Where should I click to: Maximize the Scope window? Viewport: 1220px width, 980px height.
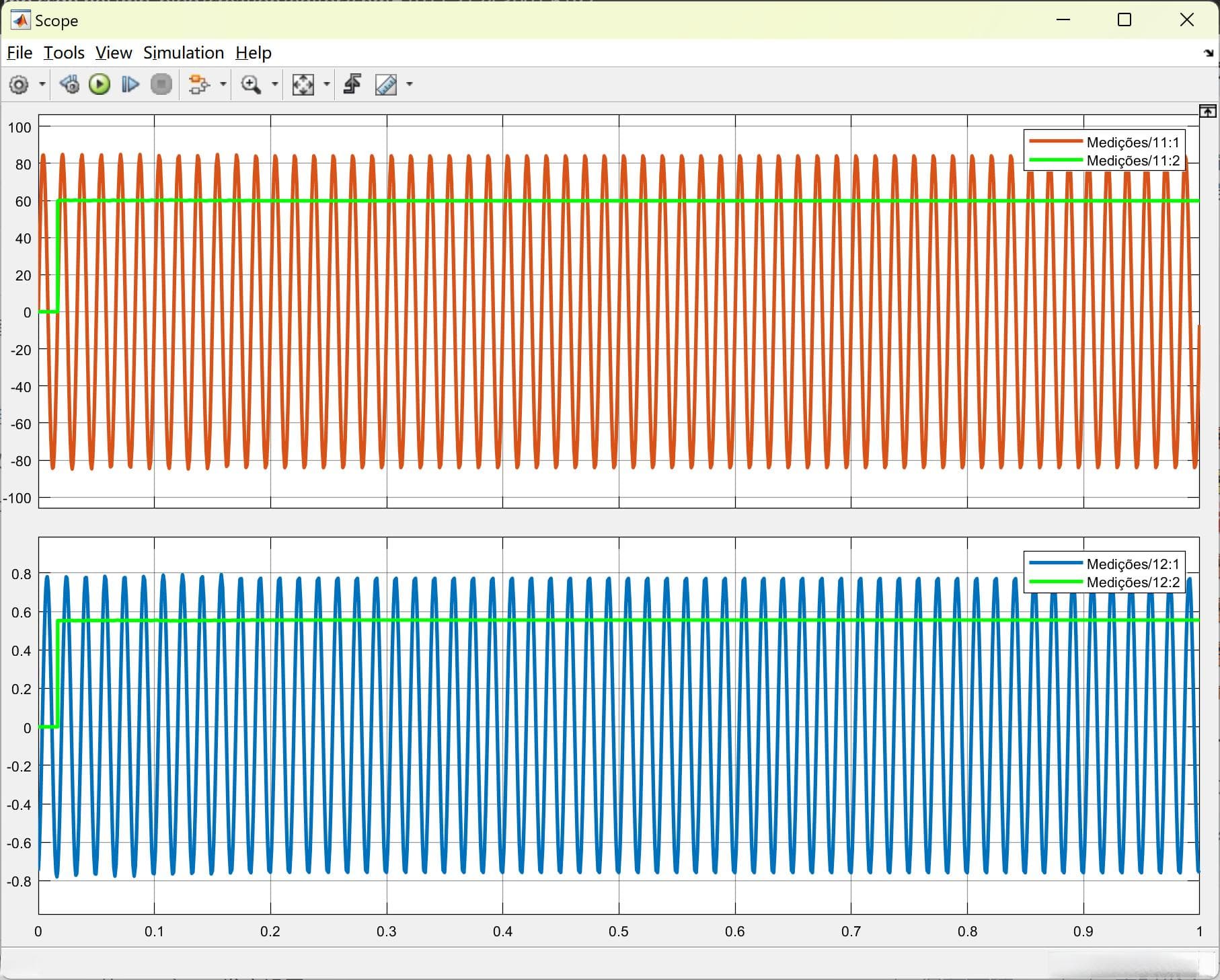[x=1124, y=20]
